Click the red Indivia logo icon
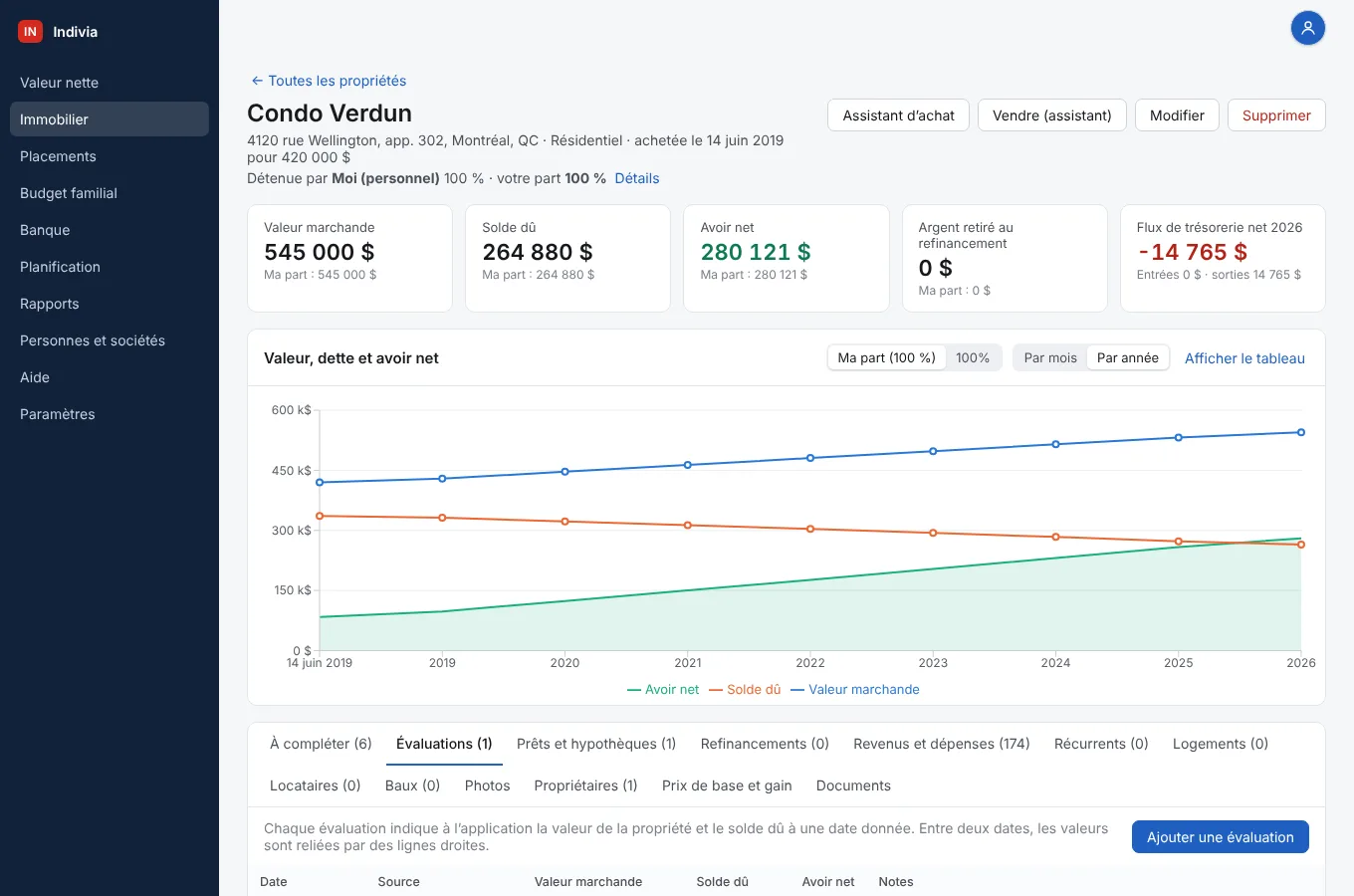This screenshot has width=1354, height=896. click(30, 32)
